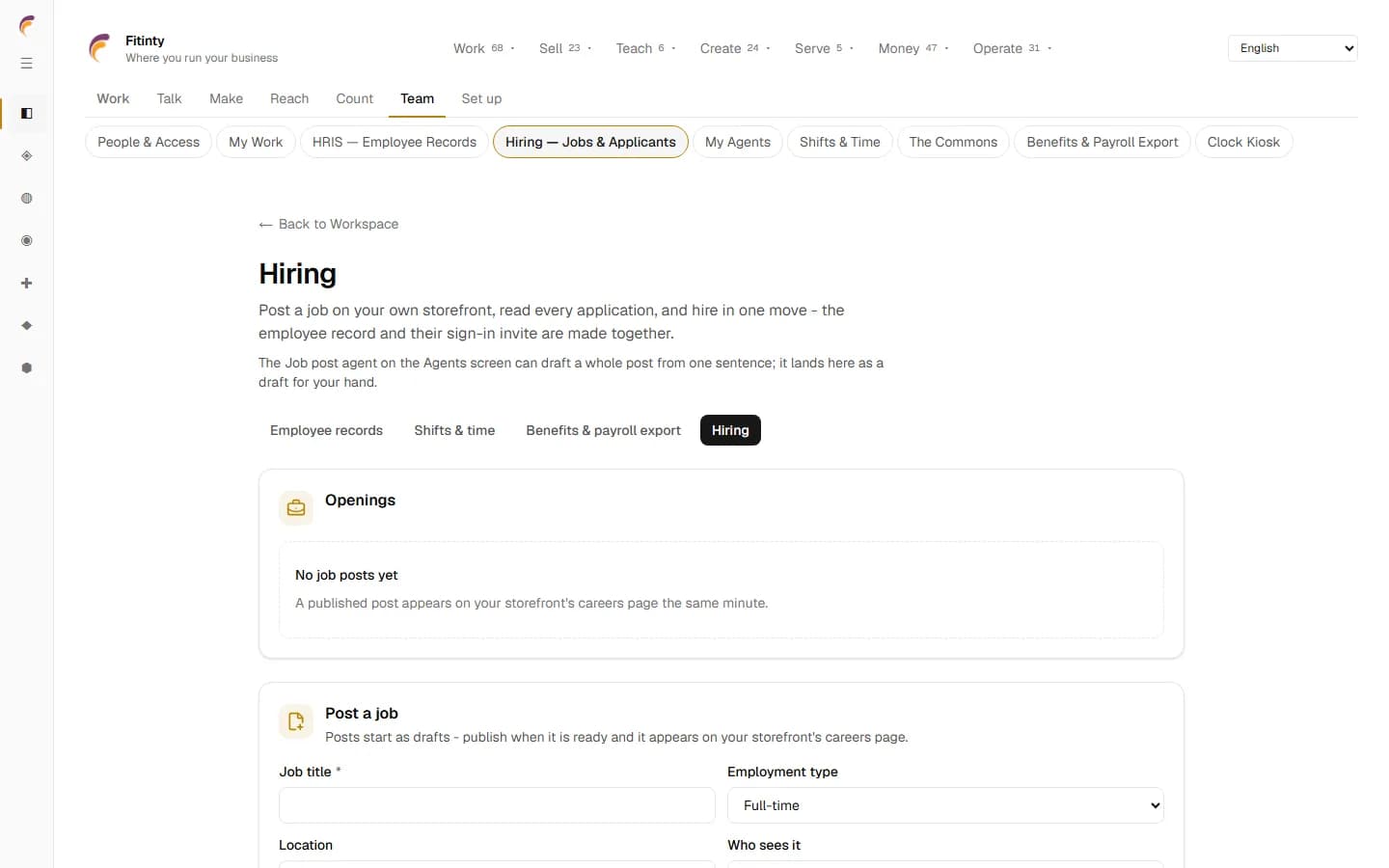Open People & Access pill
Screen dimensions: 1389x868
point(149,142)
